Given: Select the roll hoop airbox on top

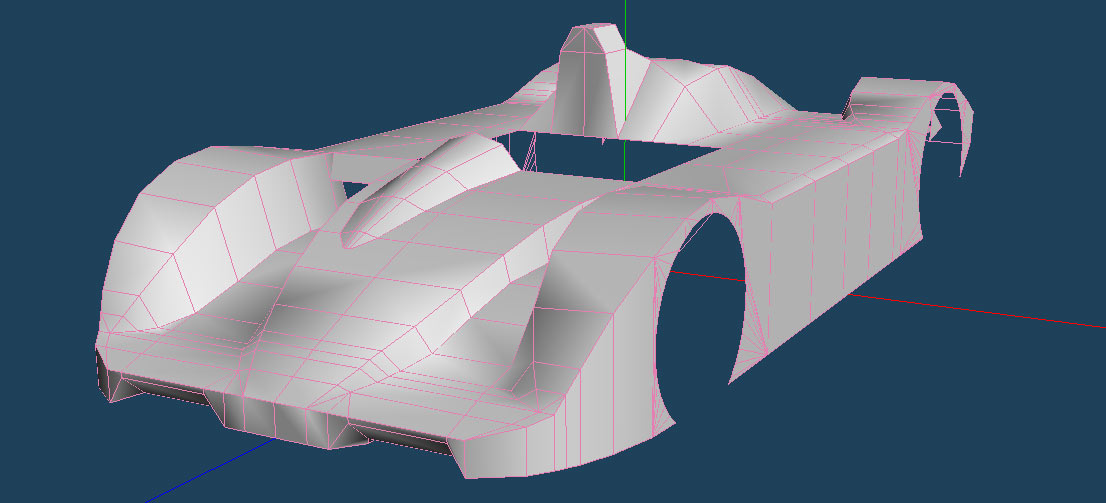Looking at the screenshot, I should pos(590,80).
